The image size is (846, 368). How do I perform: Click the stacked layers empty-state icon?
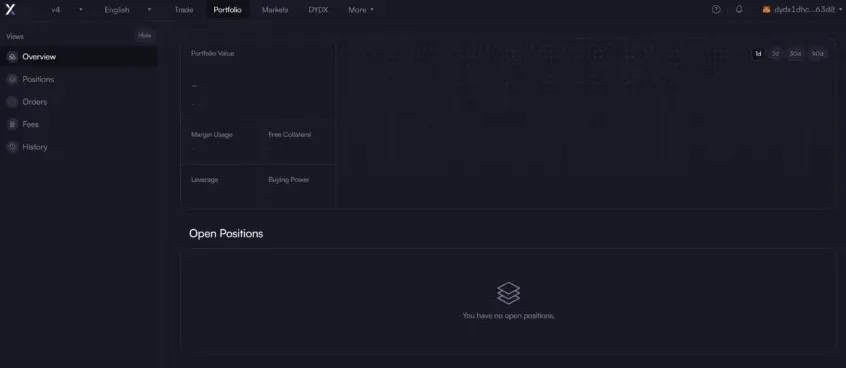[508, 293]
